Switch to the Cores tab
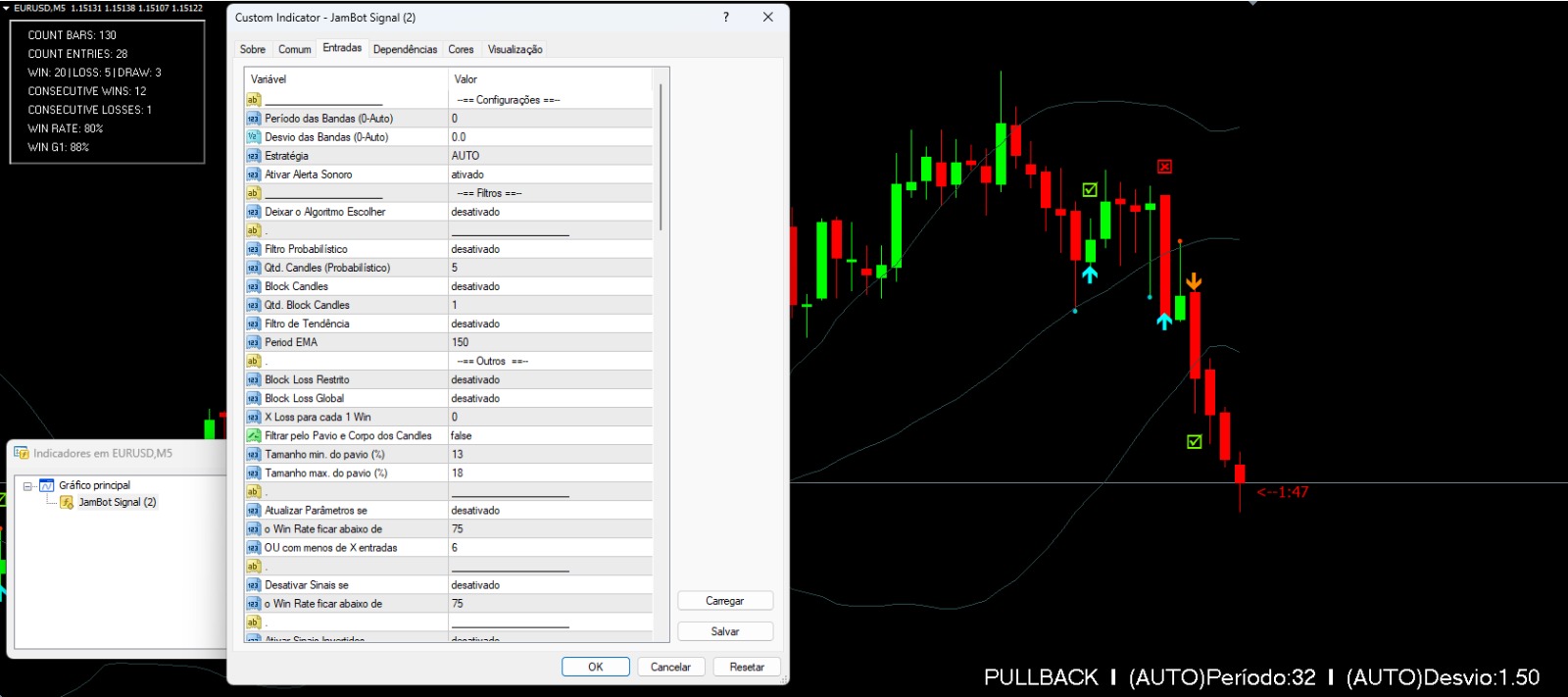Image resolution: width=1568 pixels, height=697 pixels. 461,49
